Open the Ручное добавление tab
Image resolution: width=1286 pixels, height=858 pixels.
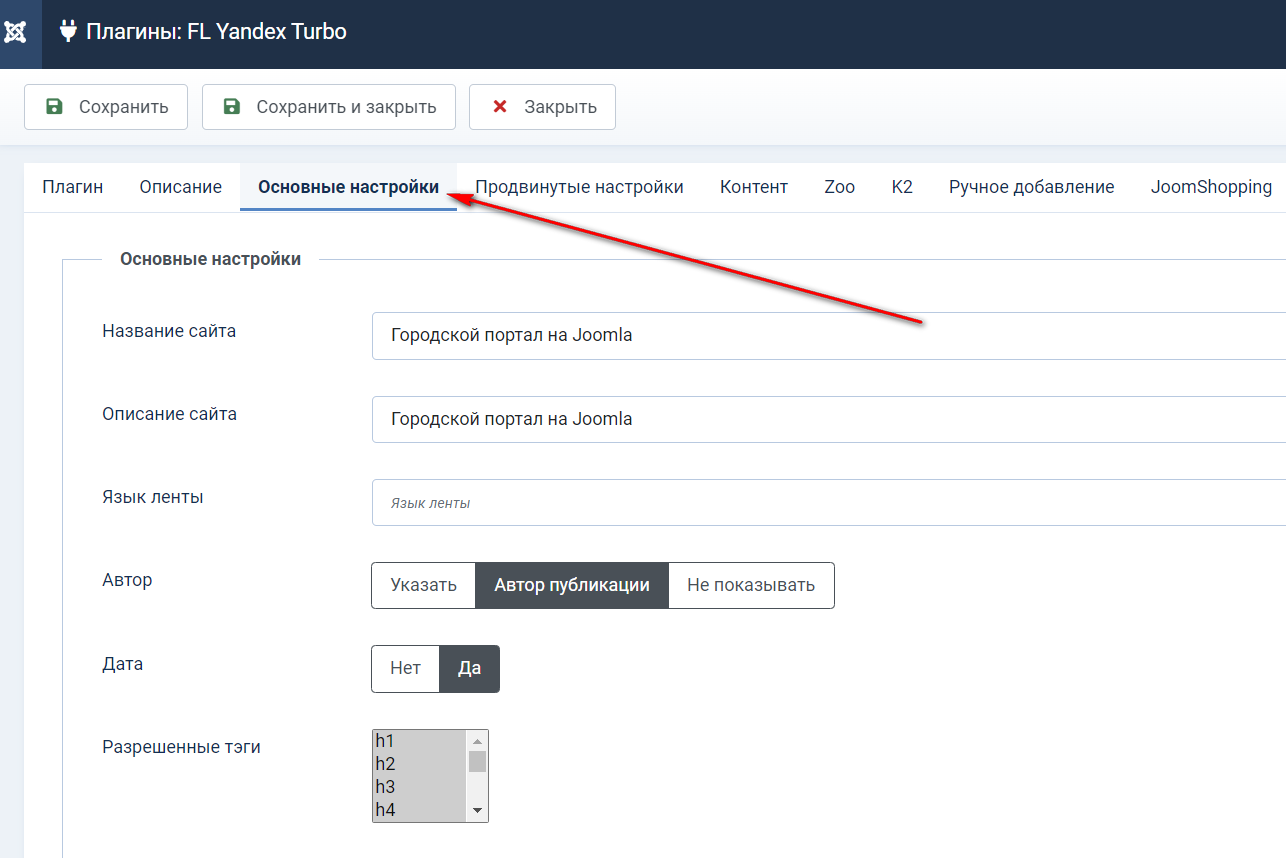(1031, 187)
